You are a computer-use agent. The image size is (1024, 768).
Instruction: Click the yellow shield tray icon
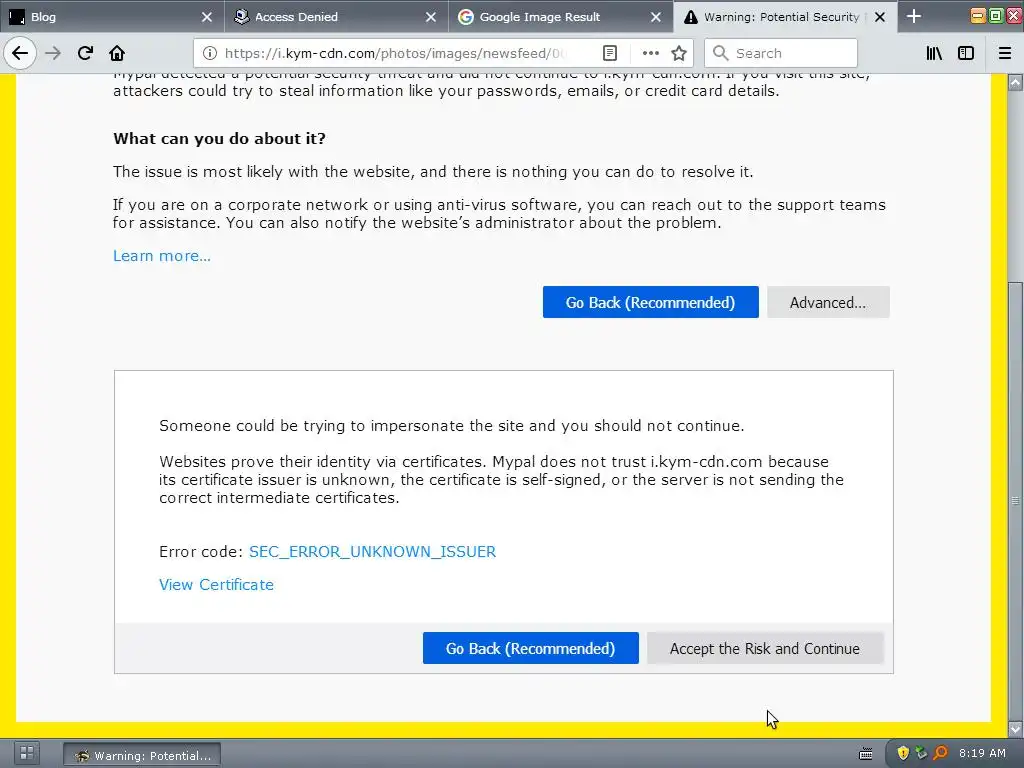903,753
